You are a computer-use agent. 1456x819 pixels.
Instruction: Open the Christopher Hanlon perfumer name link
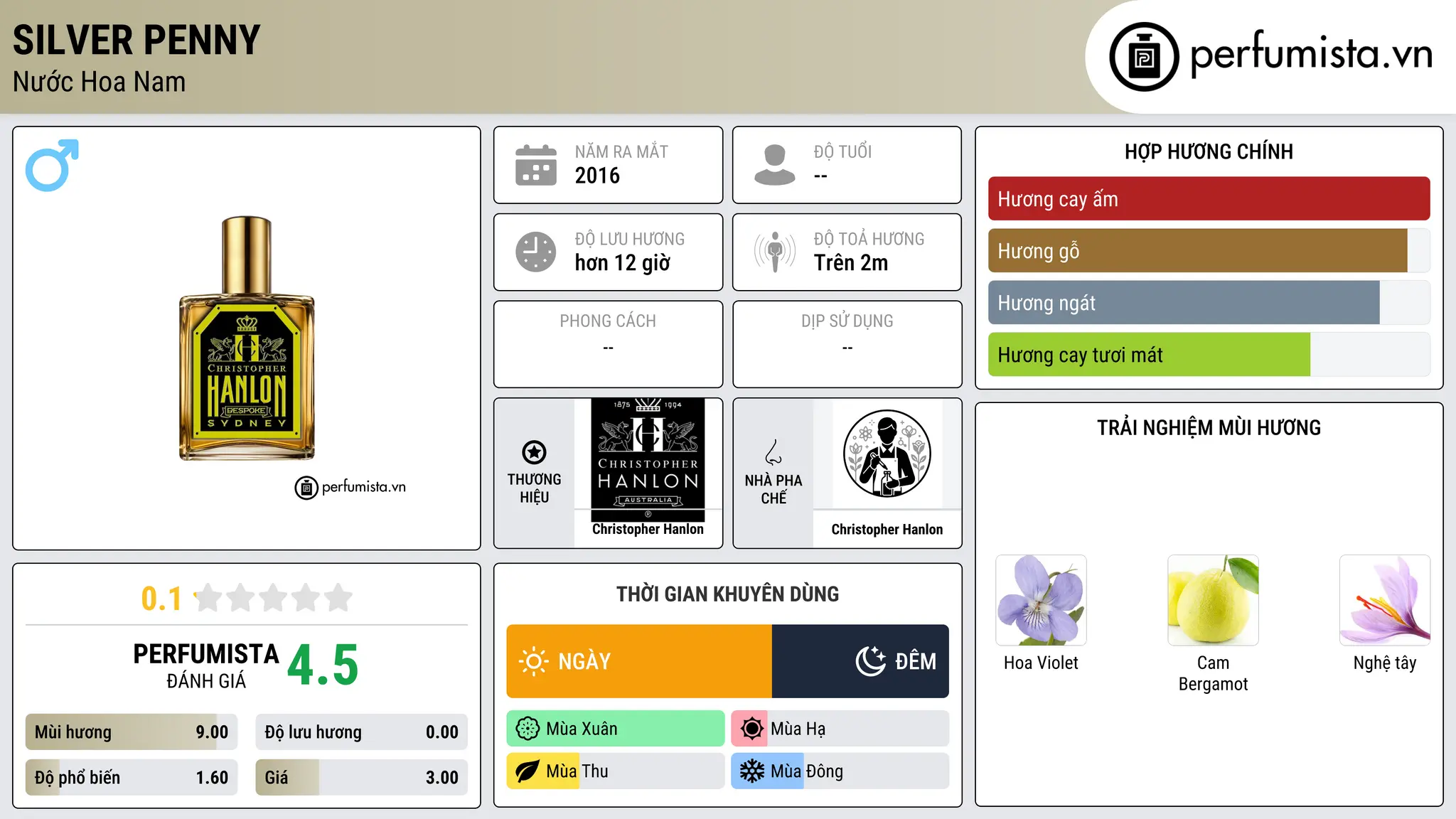pyautogui.click(x=887, y=530)
